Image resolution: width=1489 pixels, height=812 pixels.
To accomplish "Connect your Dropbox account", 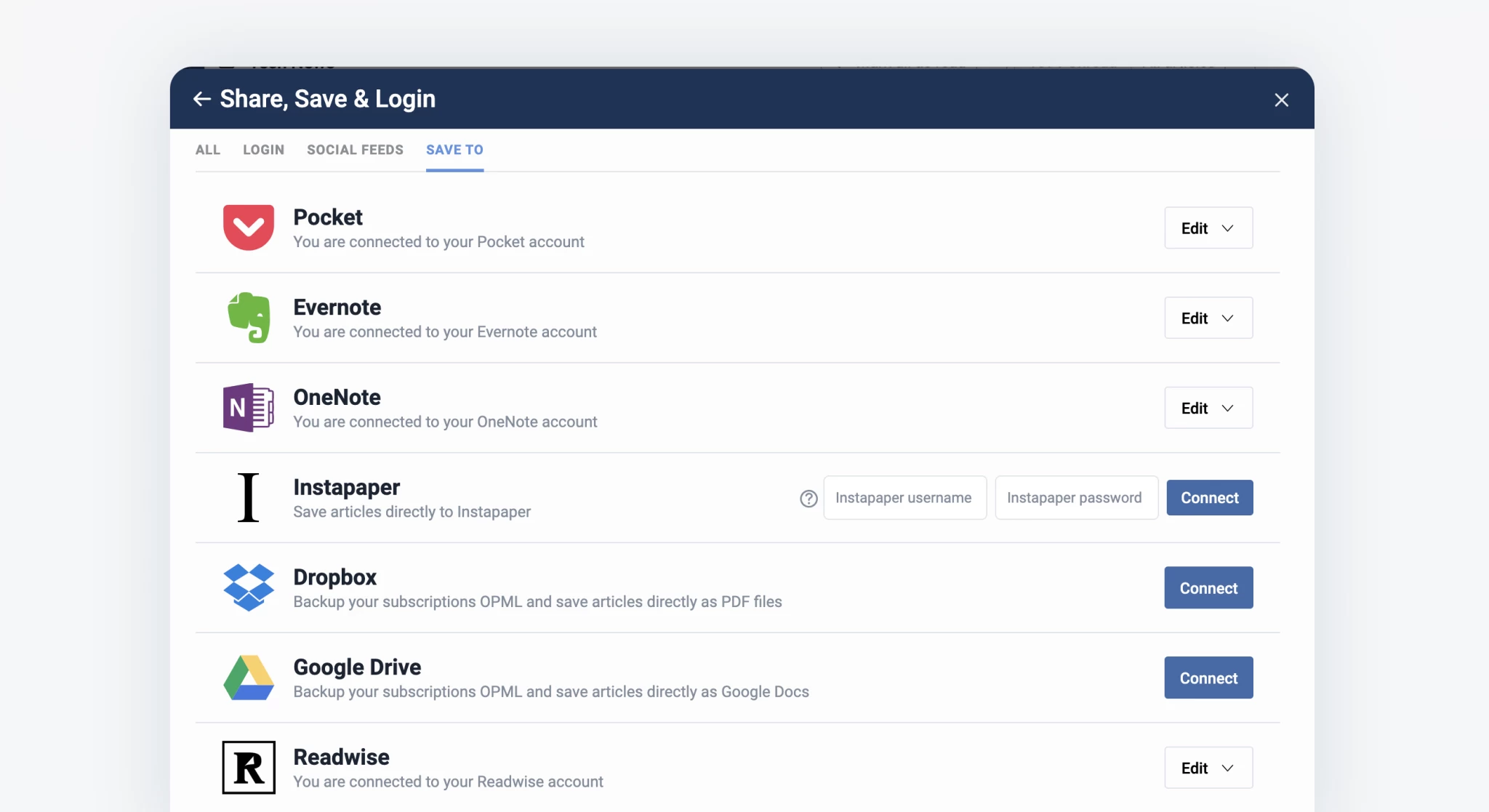I will (x=1208, y=587).
